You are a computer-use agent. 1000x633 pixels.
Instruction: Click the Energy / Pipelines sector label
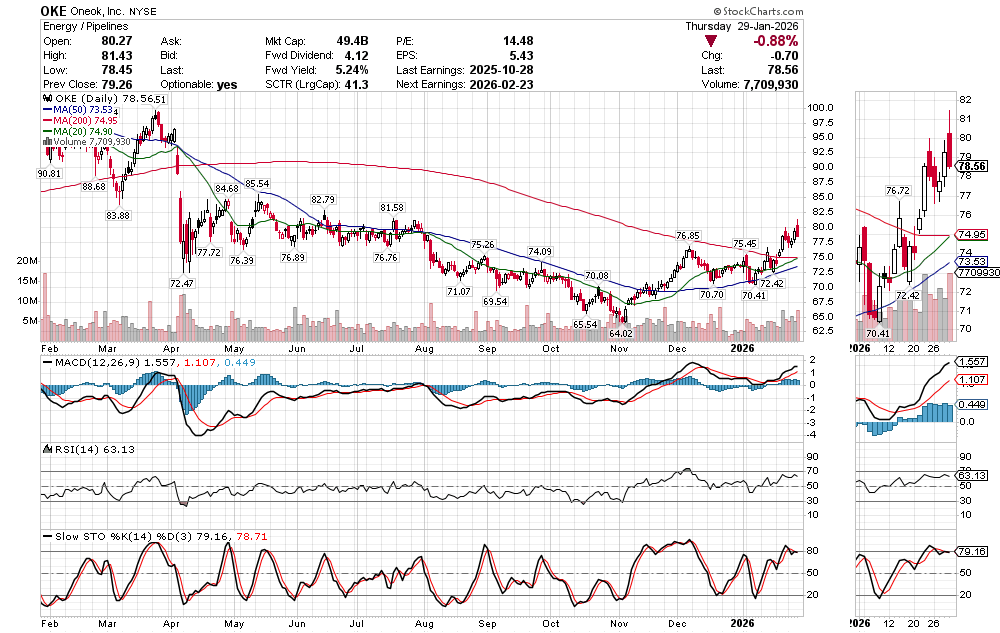[x=84, y=27]
